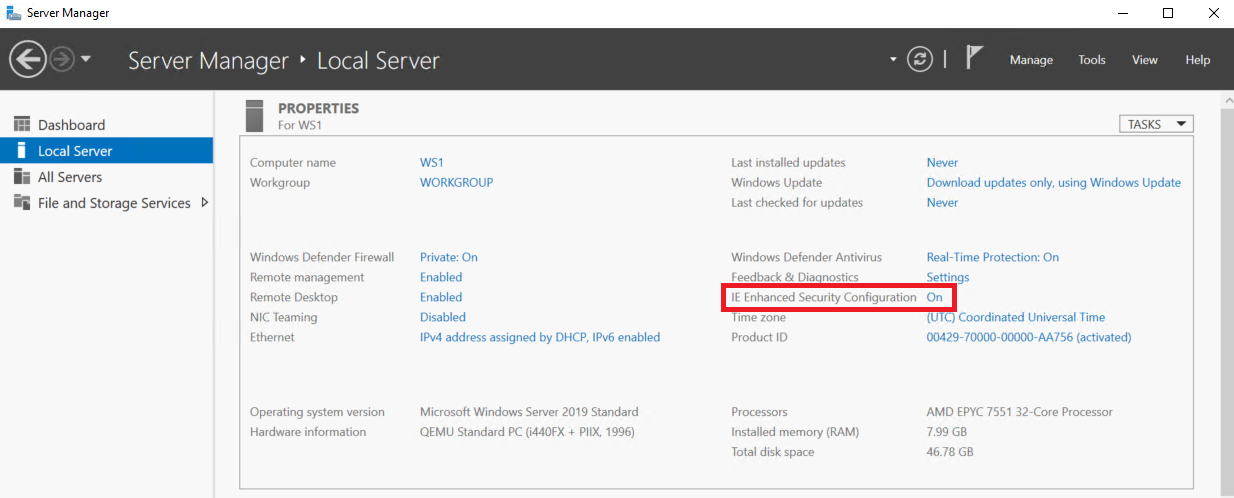Click the server Properties tile icon

[255, 115]
